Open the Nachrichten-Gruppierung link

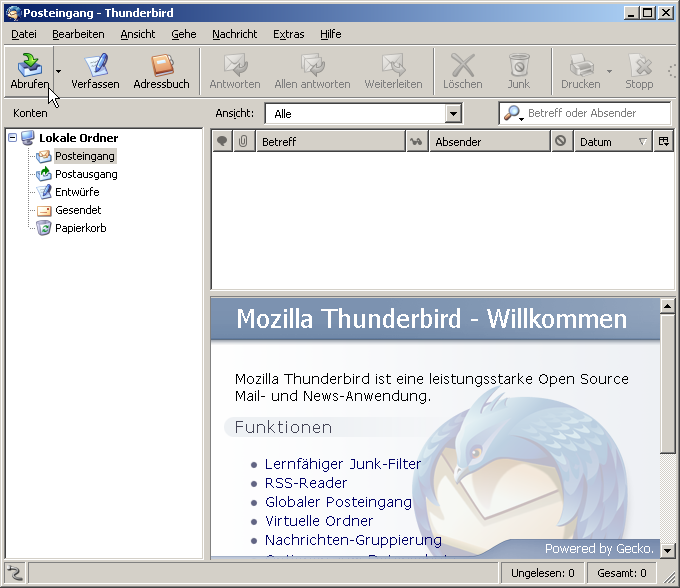(353, 540)
